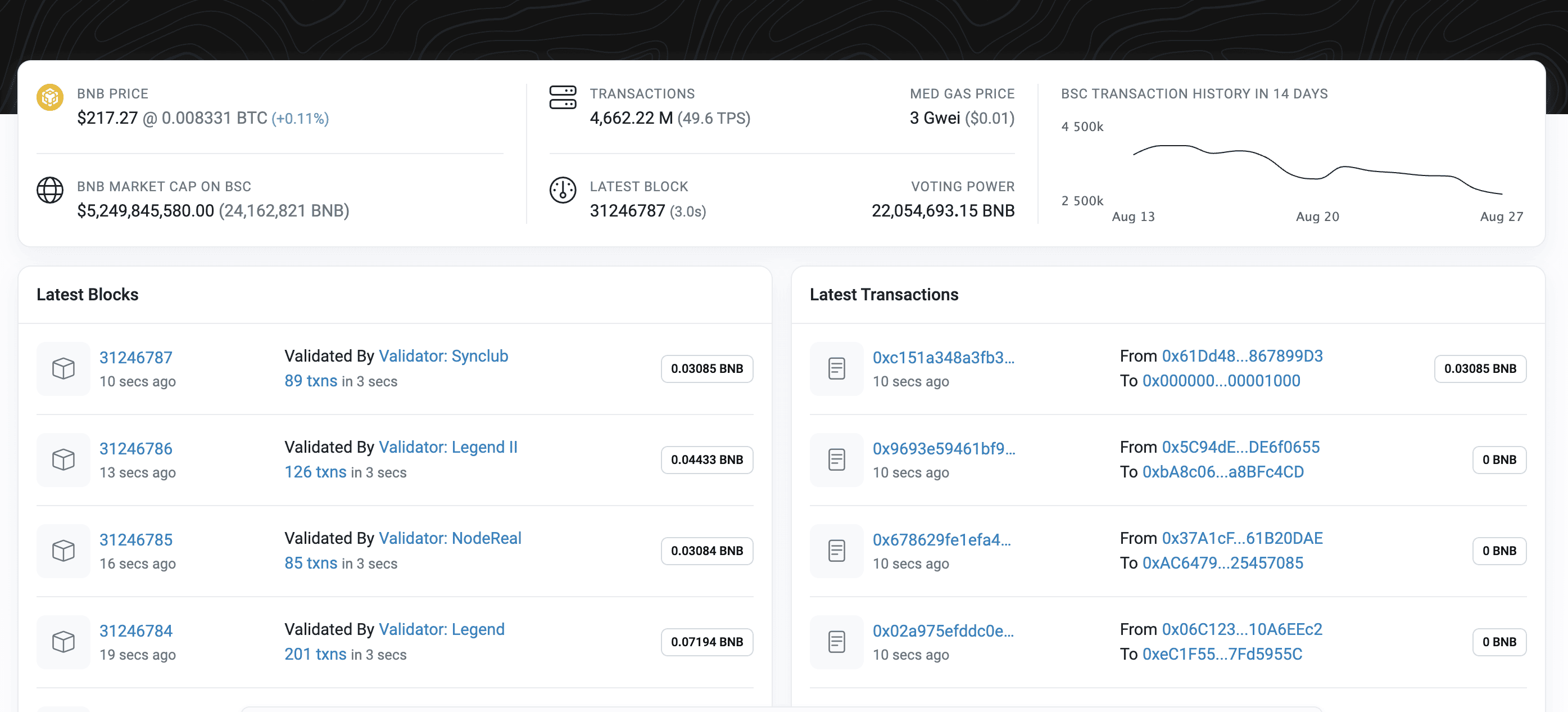The height and width of the screenshot is (712, 1568).
Task: Click the BNB coin logo icon
Action: point(50,97)
